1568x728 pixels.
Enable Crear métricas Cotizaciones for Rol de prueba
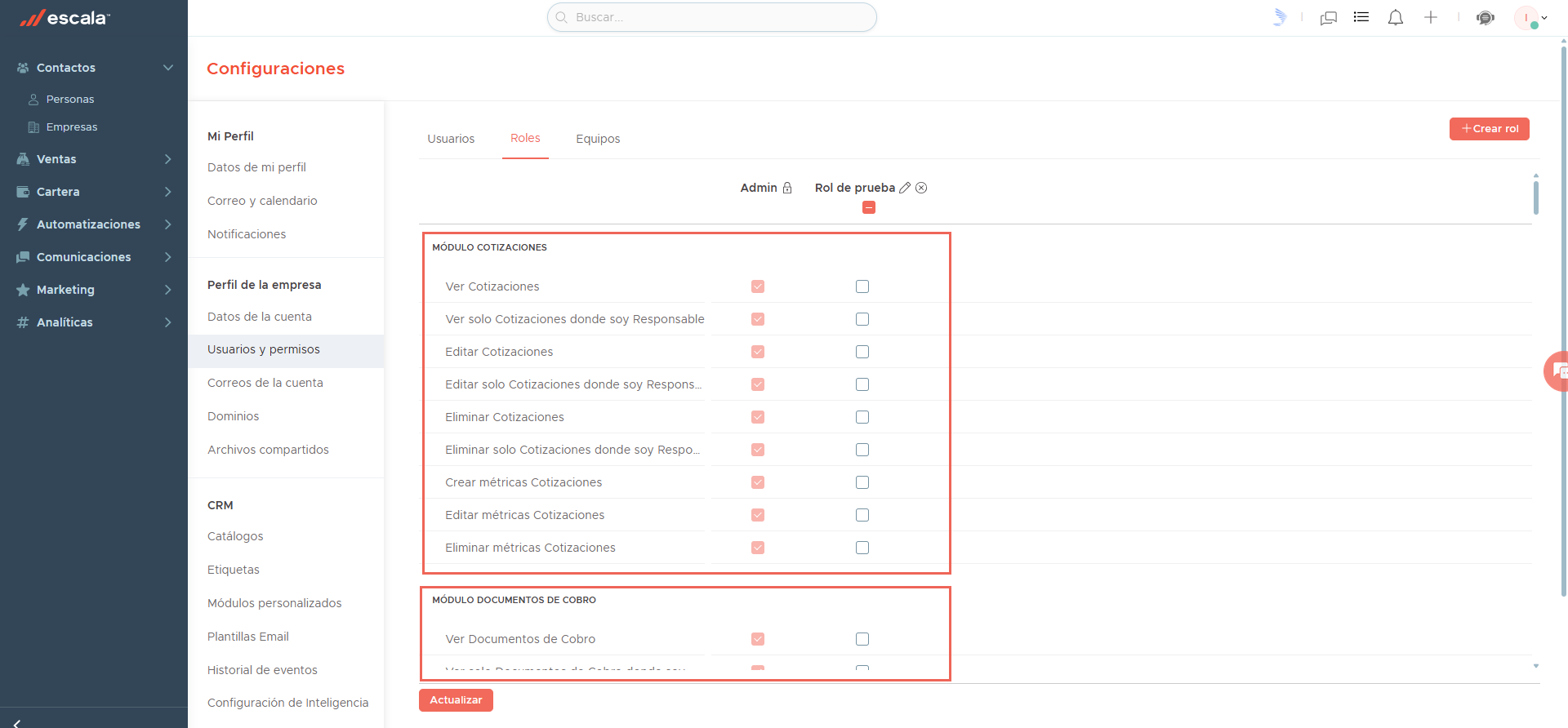coord(862,482)
